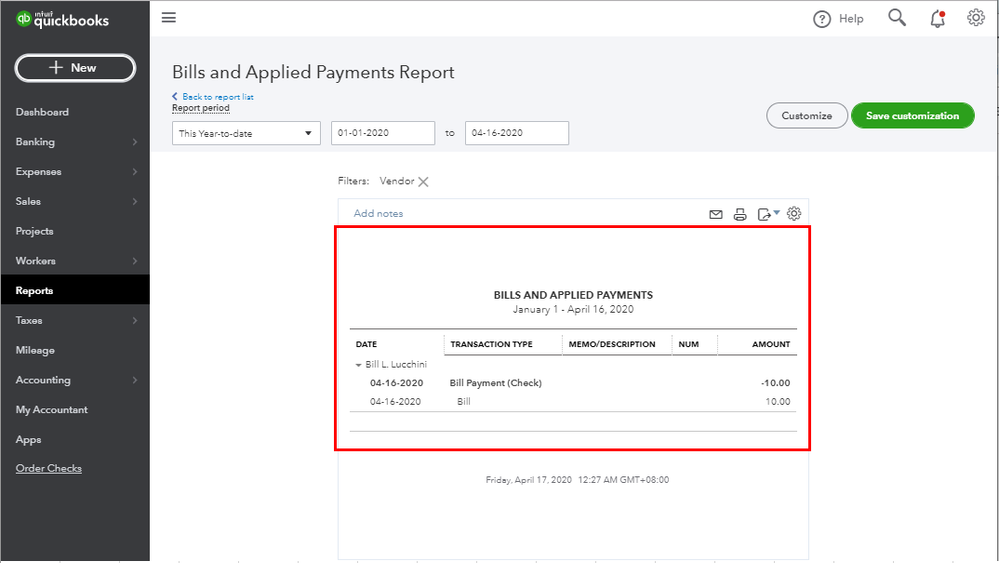Image resolution: width=999 pixels, height=563 pixels.
Task: Open the This Year-to-date period dropdown
Action: [x=246, y=133]
